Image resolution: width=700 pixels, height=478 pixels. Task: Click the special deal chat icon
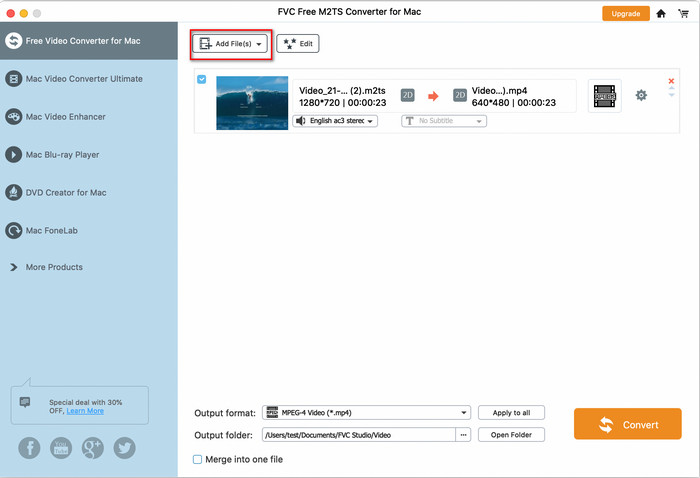tap(25, 403)
